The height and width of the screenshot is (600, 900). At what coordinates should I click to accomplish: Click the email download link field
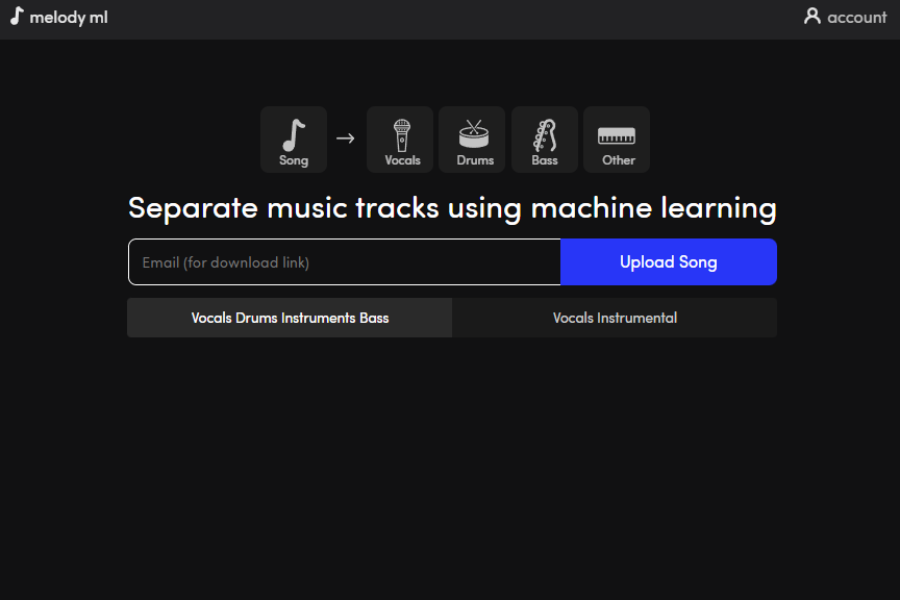pos(344,261)
